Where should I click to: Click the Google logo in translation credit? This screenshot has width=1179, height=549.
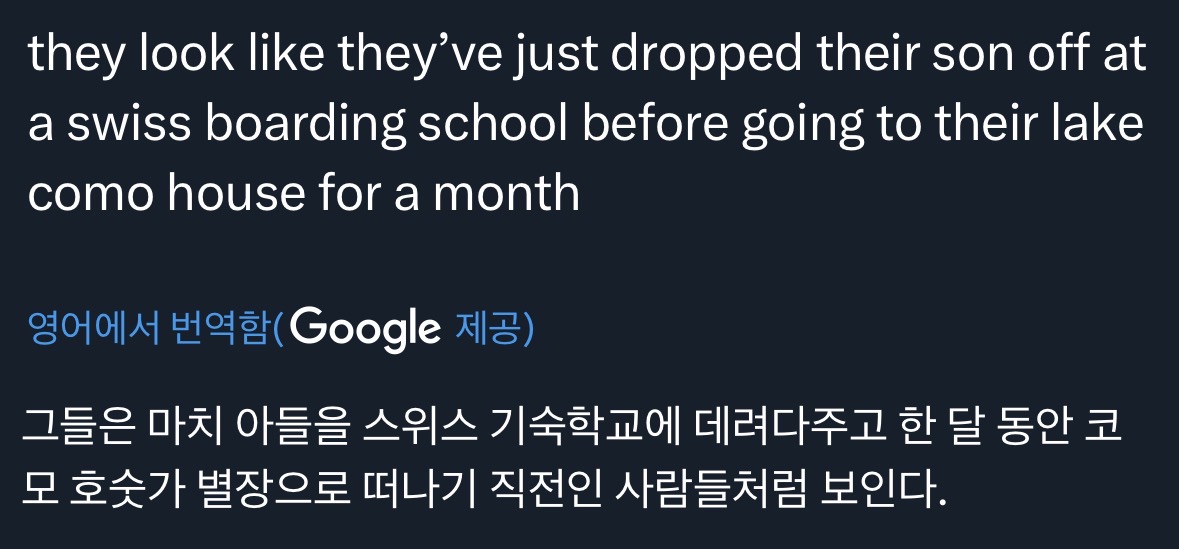click(366, 329)
